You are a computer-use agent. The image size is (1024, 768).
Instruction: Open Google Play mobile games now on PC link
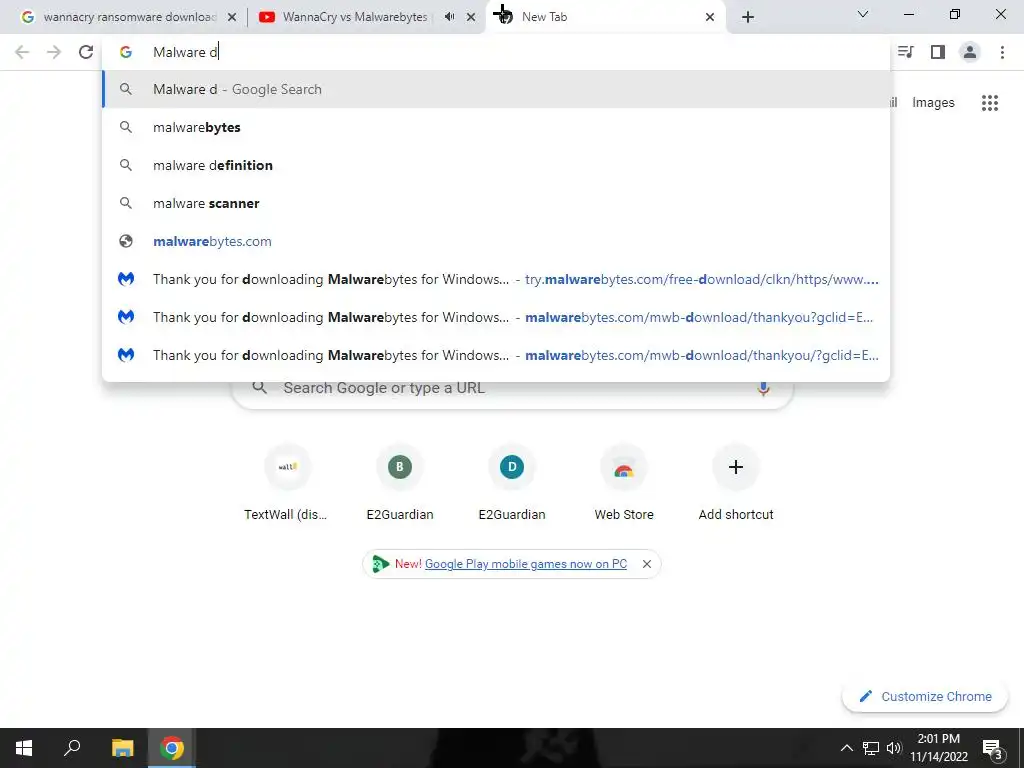(526, 564)
